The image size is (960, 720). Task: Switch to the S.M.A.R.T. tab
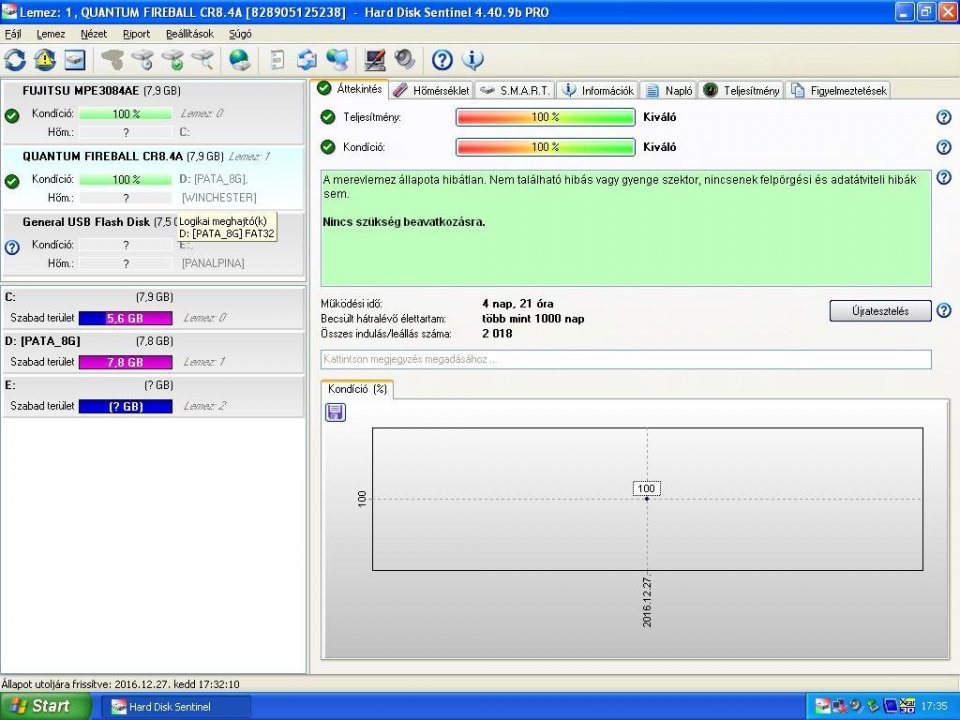tap(515, 91)
